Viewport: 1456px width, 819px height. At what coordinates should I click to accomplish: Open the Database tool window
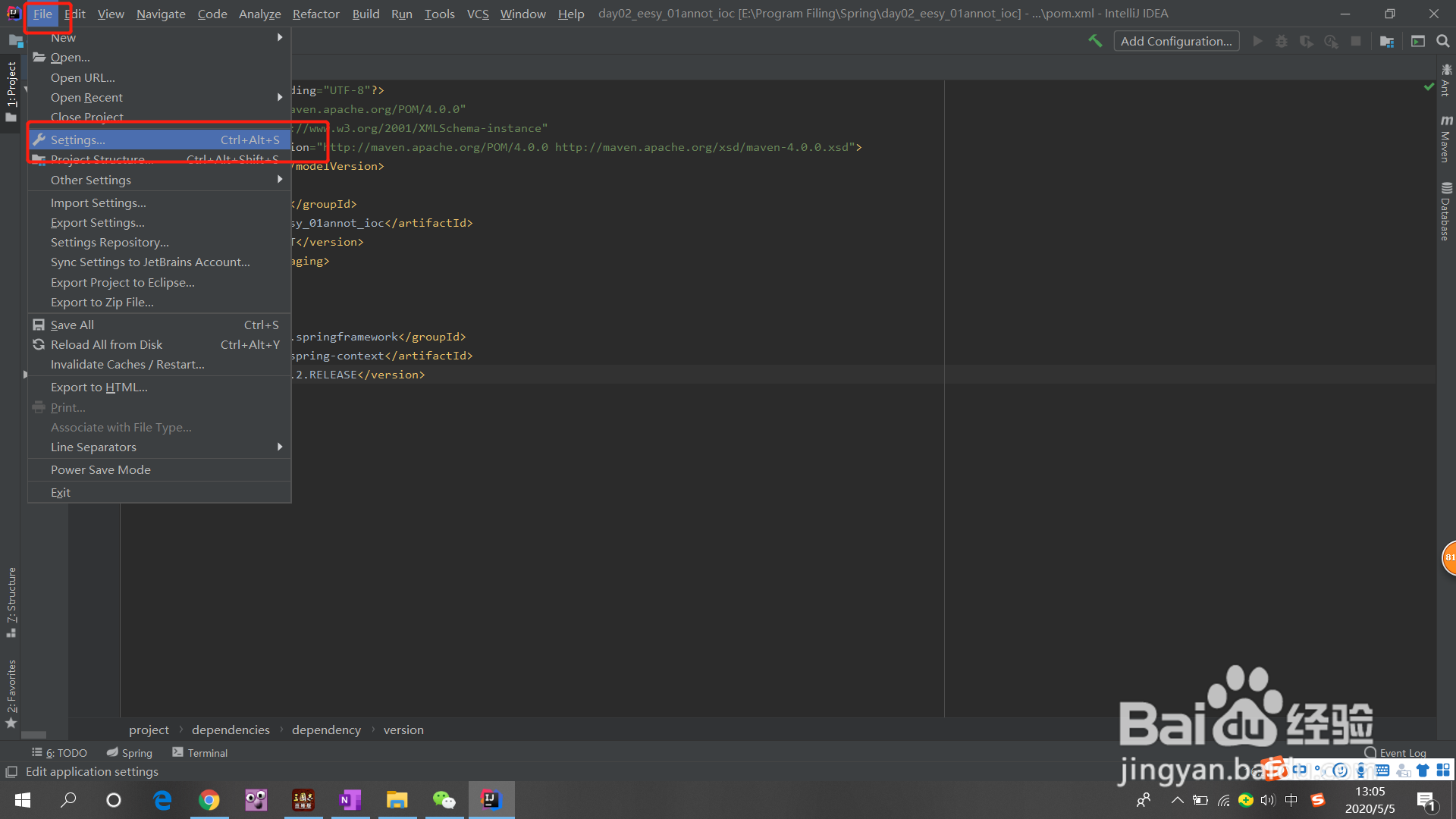coord(1446,212)
